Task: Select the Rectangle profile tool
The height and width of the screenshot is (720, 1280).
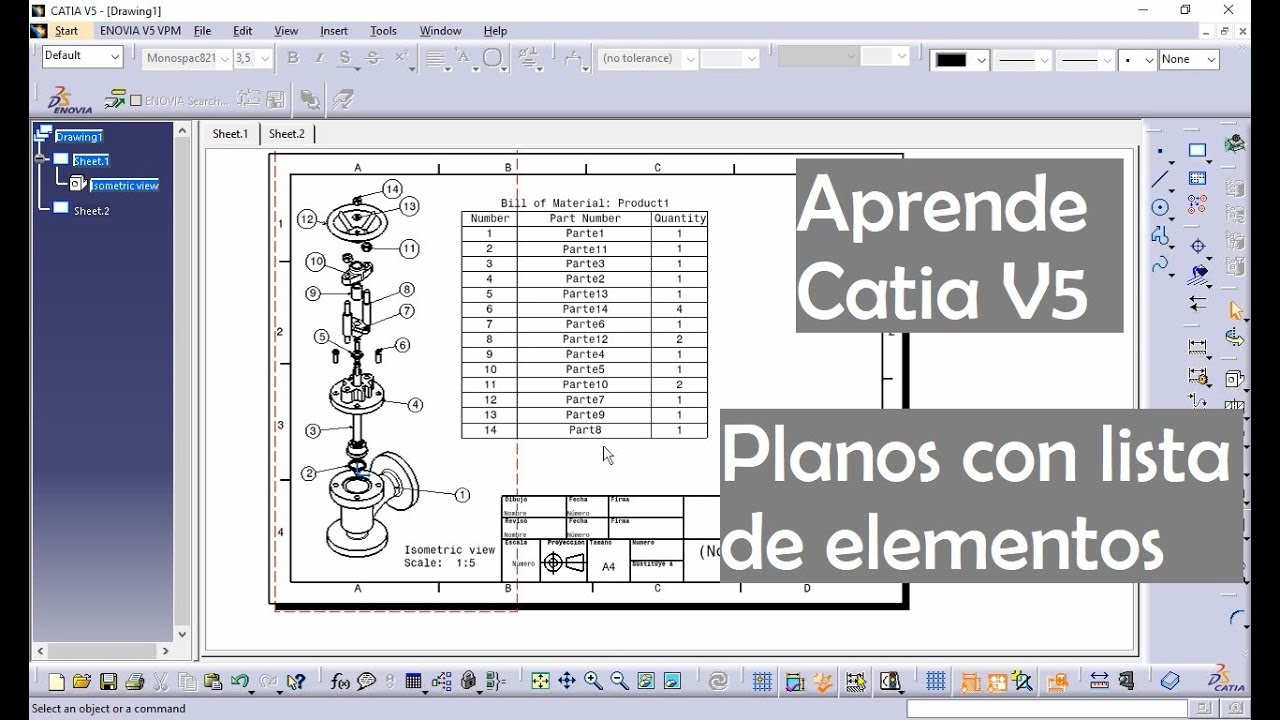Action: [1197, 151]
